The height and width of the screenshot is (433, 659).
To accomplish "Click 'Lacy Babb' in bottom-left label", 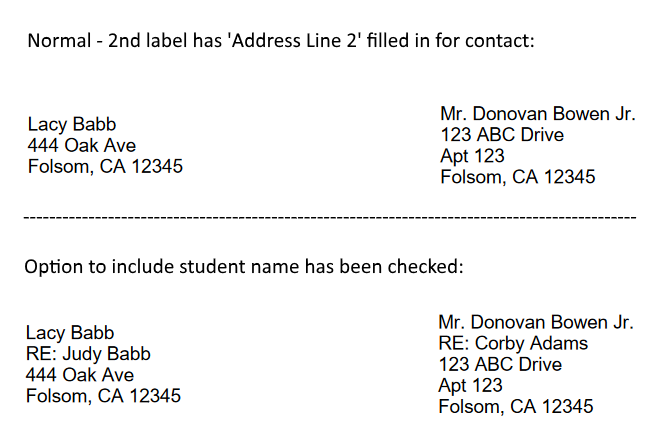I will pos(70,333).
